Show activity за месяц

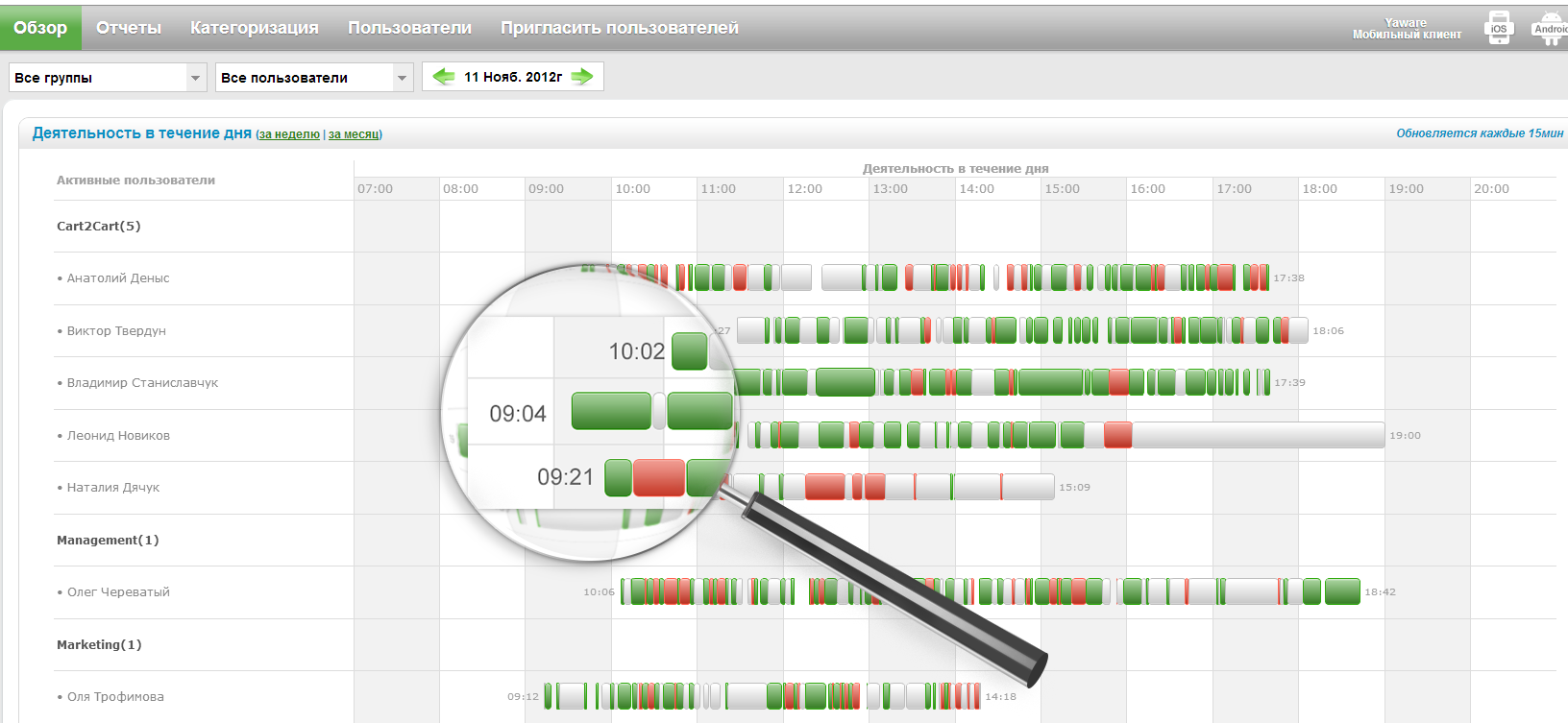pyautogui.click(x=355, y=134)
